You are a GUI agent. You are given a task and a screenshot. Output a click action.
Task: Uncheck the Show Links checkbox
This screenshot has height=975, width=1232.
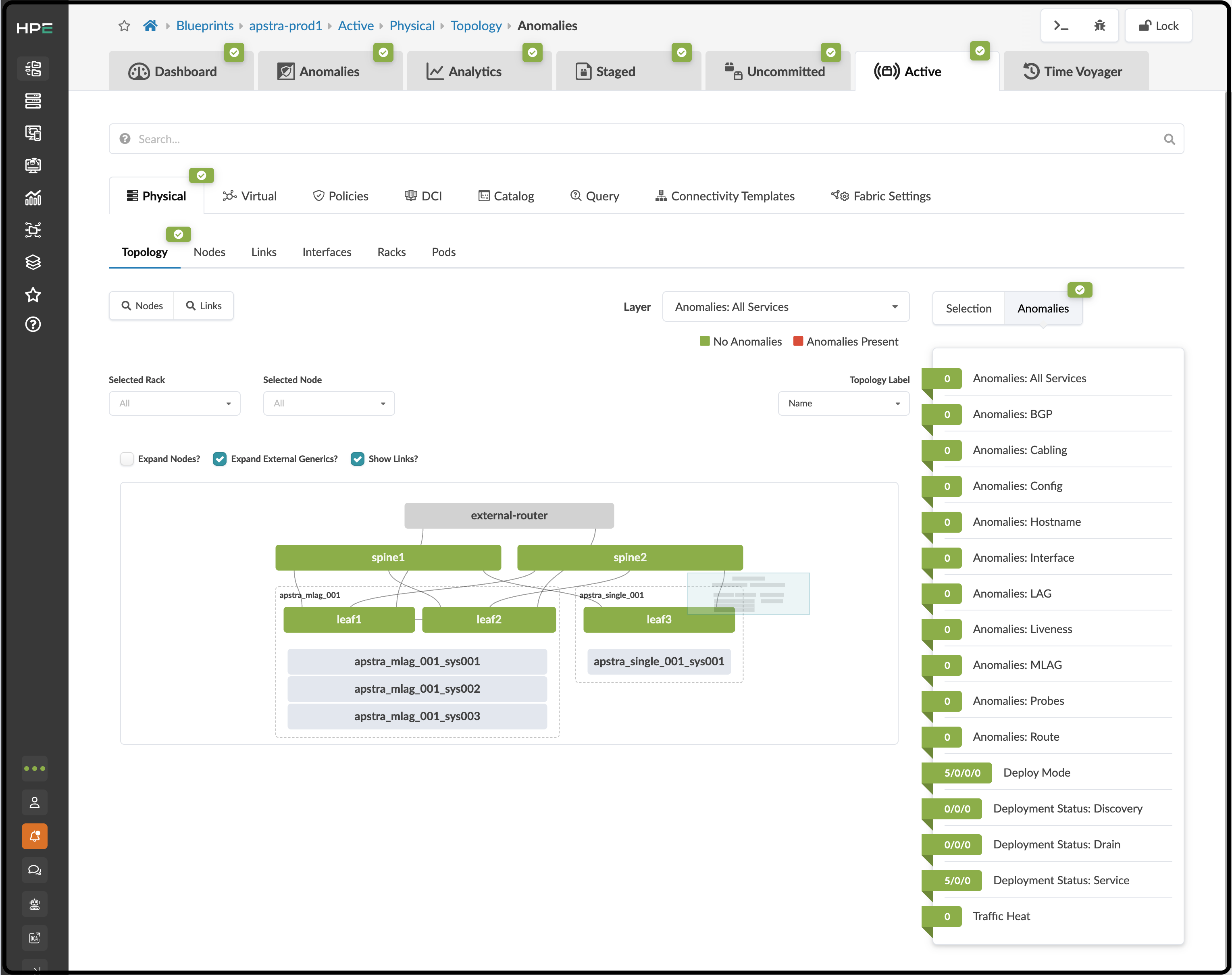[x=357, y=459]
